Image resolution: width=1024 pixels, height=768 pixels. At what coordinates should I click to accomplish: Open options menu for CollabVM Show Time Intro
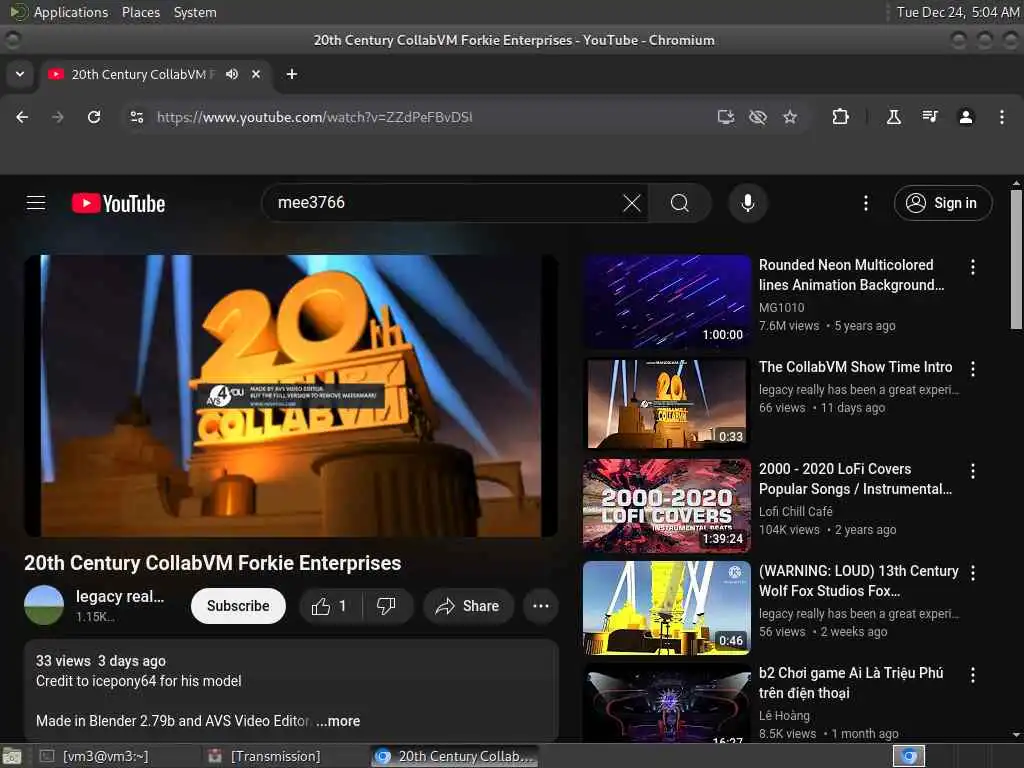(x=973, y=369)
